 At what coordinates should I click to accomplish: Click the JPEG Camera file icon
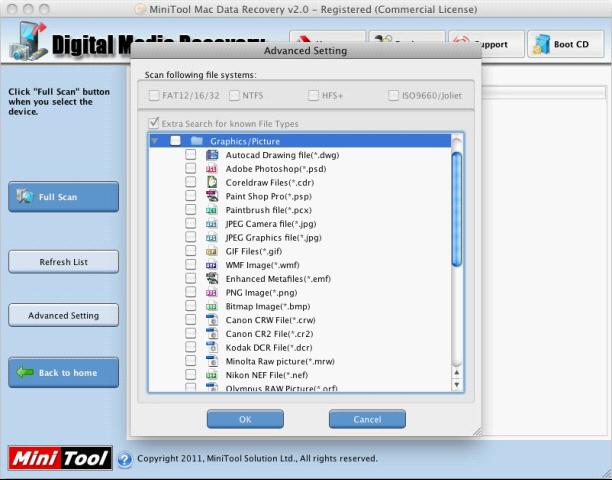212,224
